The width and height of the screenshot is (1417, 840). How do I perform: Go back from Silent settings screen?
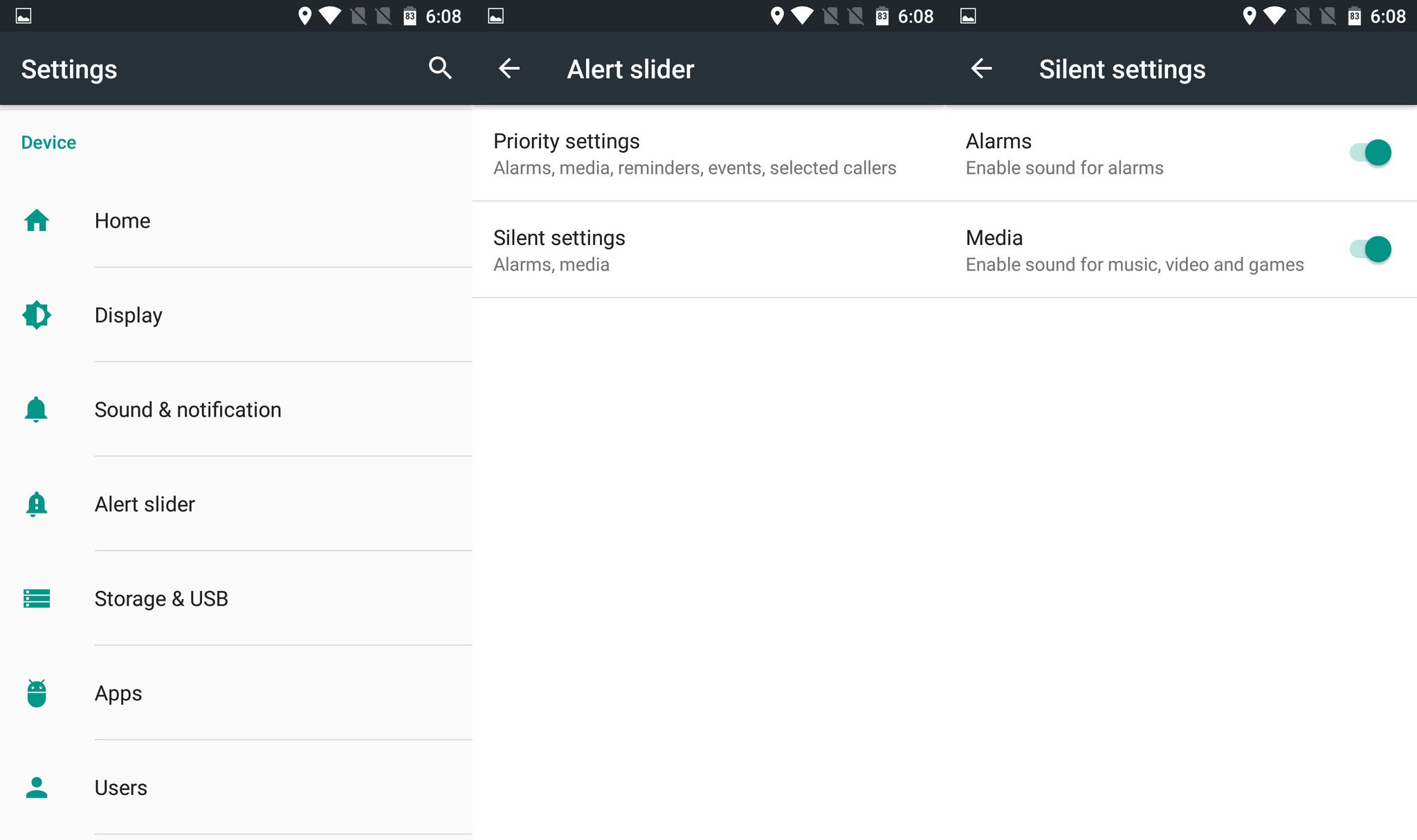coord(981,69)
